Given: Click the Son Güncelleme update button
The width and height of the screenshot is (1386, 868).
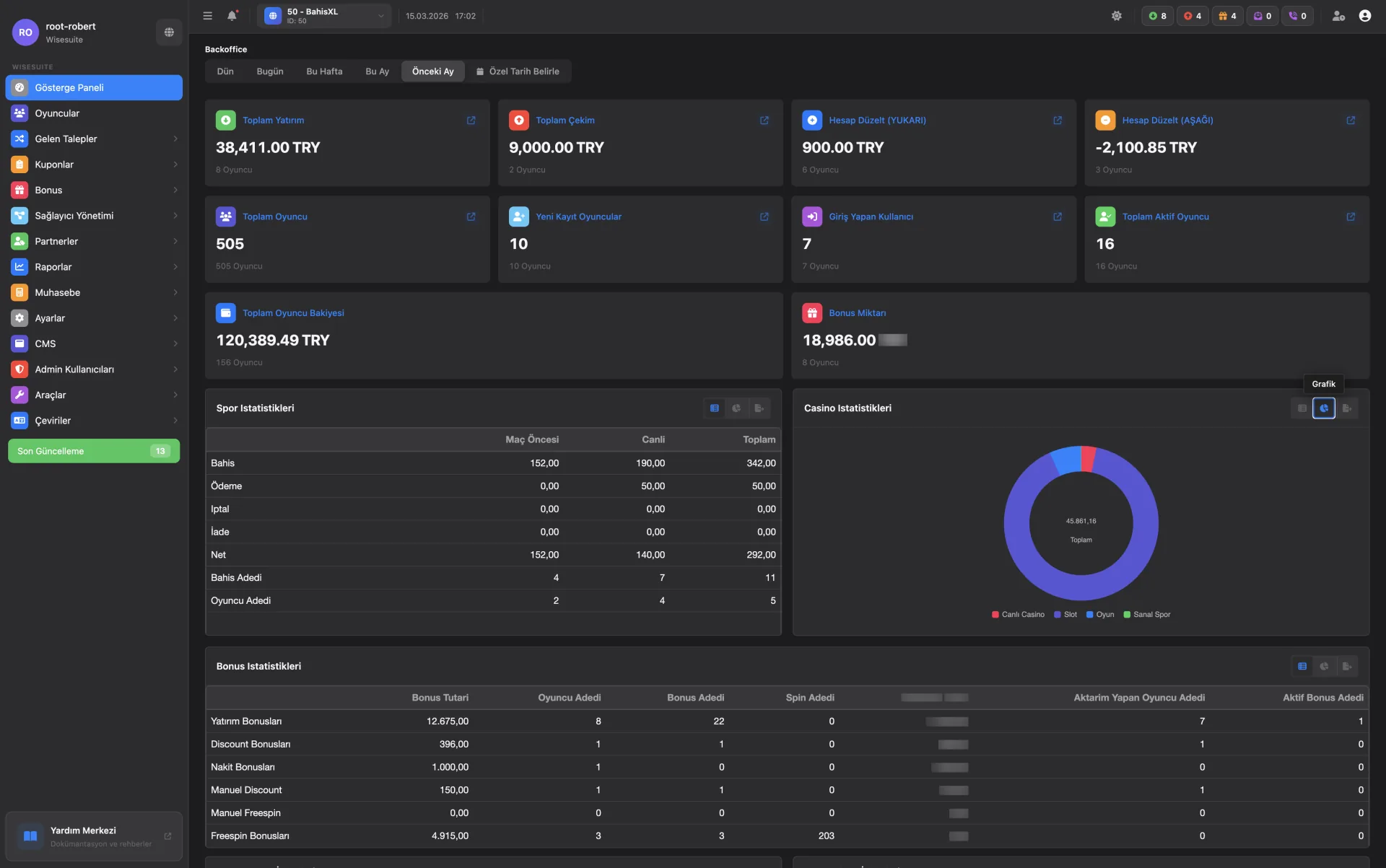Looking at the screenshot, I should pyautogui.click(x=93, y=450).
